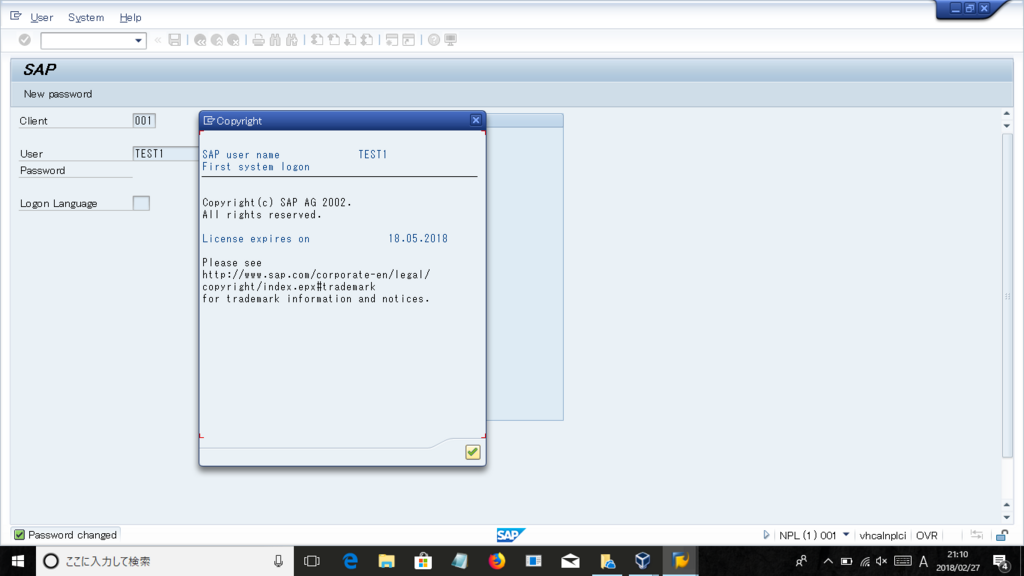
Task: Click the Find Next binoculars icon
Action: tap(292, 40)
